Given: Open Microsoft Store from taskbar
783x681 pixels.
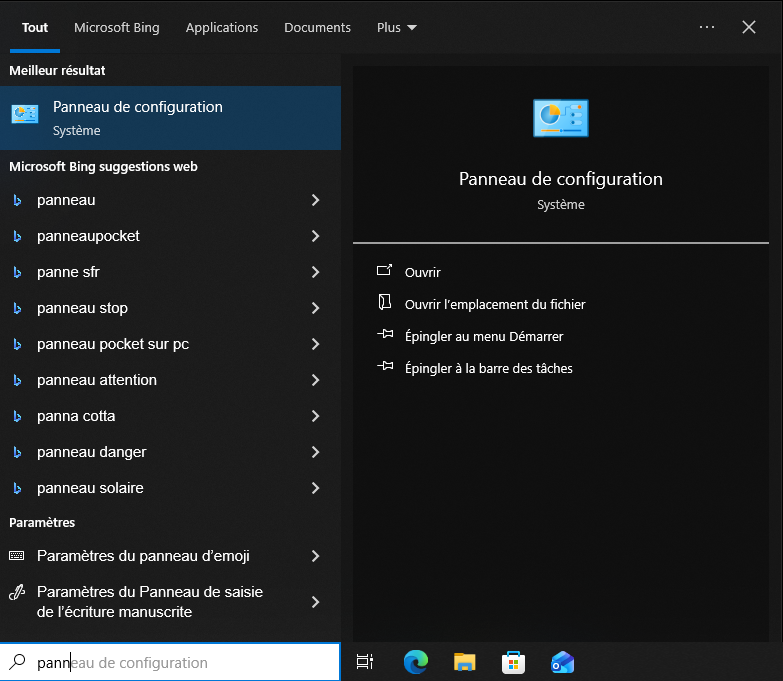Looking at the screenshot, I should coord(513,663).
